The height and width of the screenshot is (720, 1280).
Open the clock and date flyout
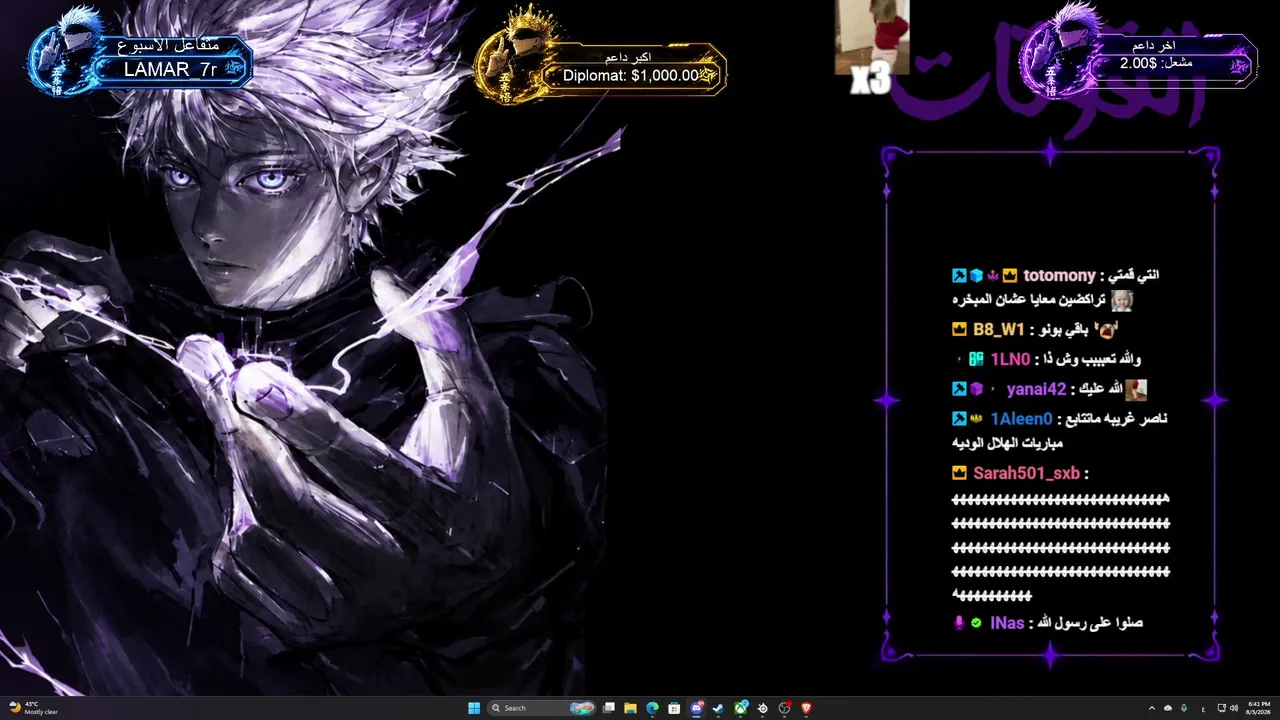click(x=1260, y=708)
